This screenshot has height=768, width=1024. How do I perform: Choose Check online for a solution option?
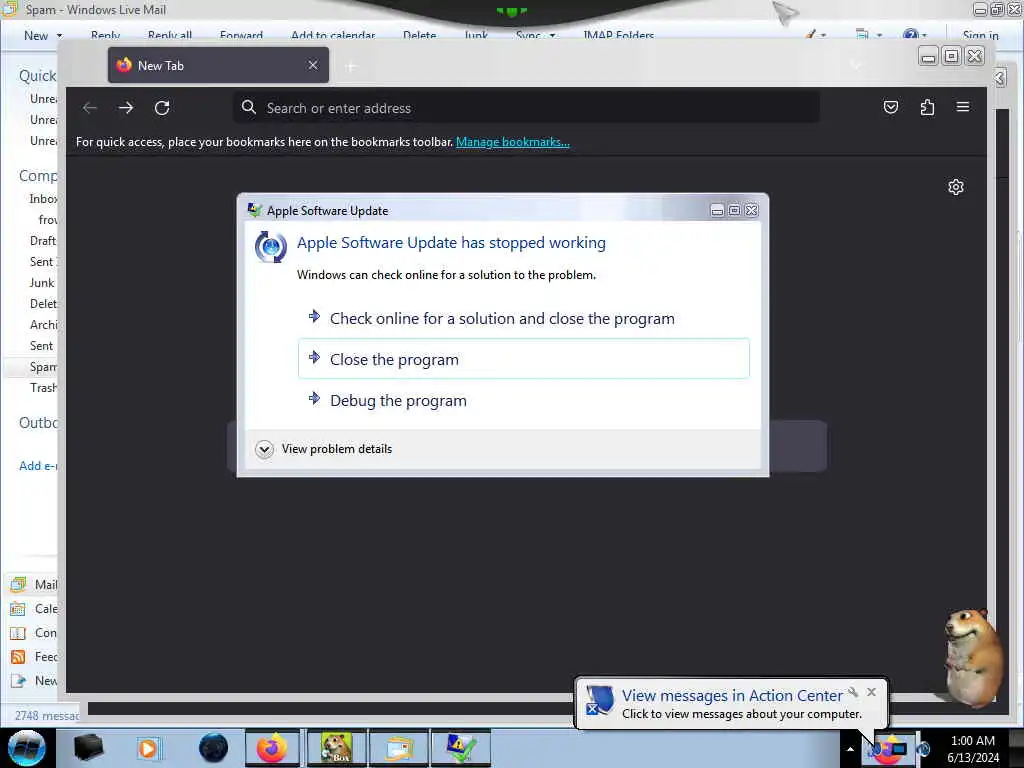524,319
